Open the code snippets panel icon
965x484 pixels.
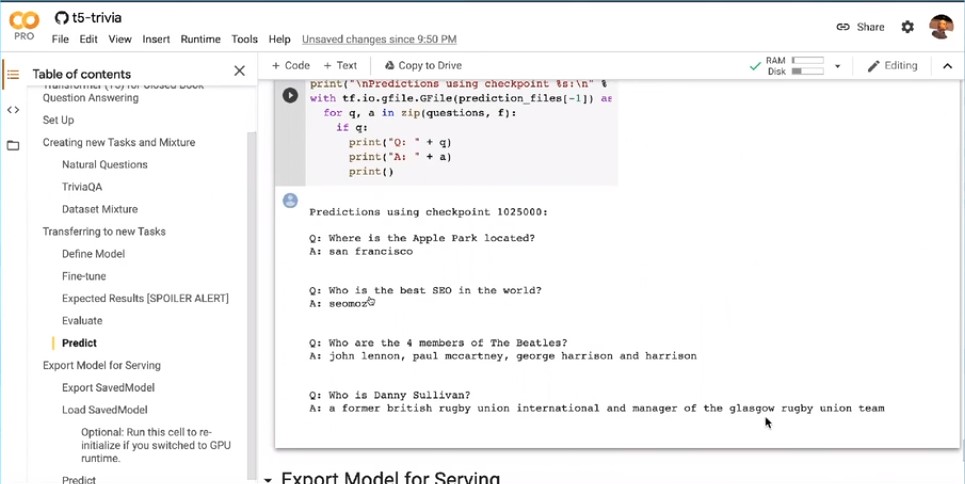13,110
